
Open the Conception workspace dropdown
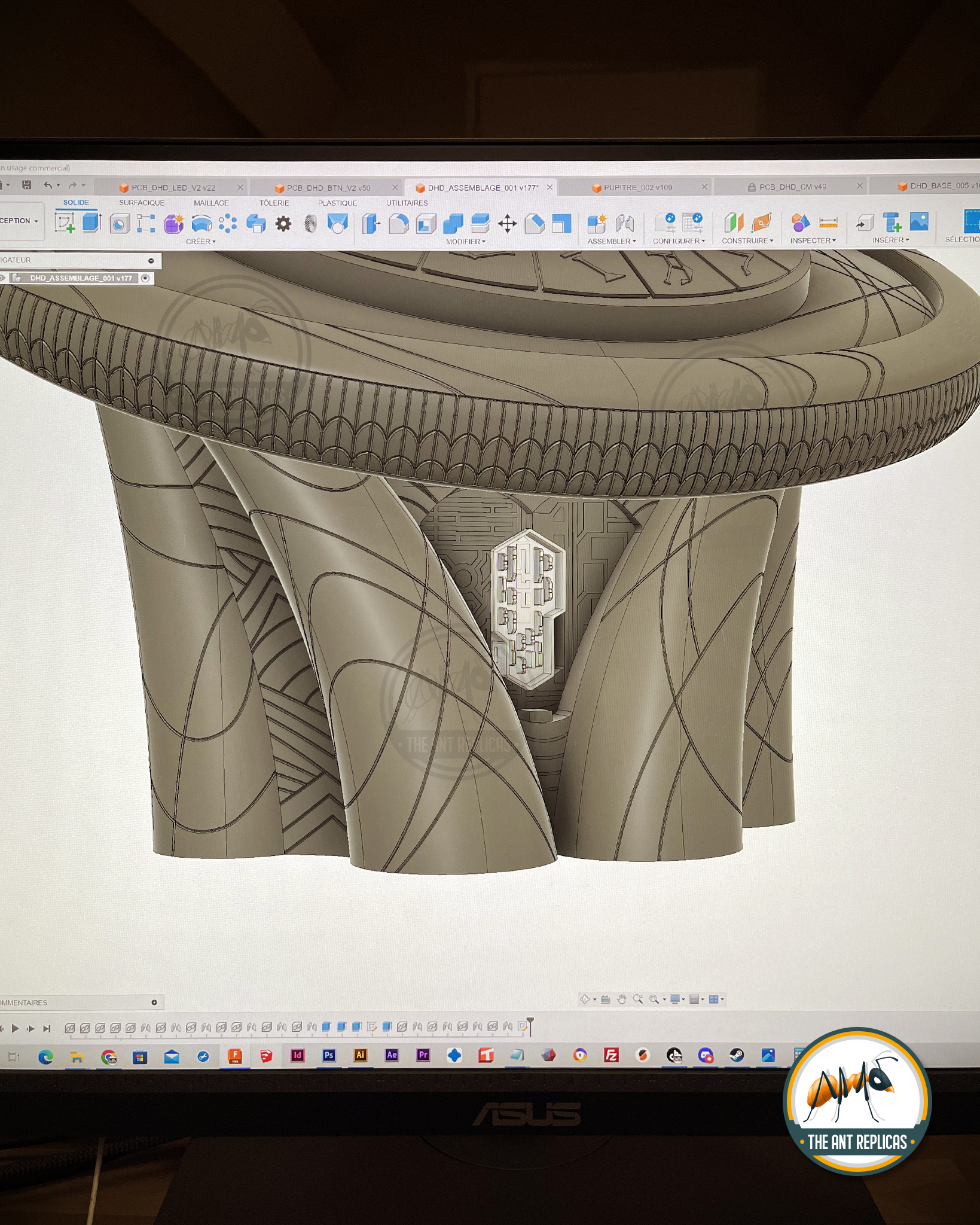tap(20, 221)
